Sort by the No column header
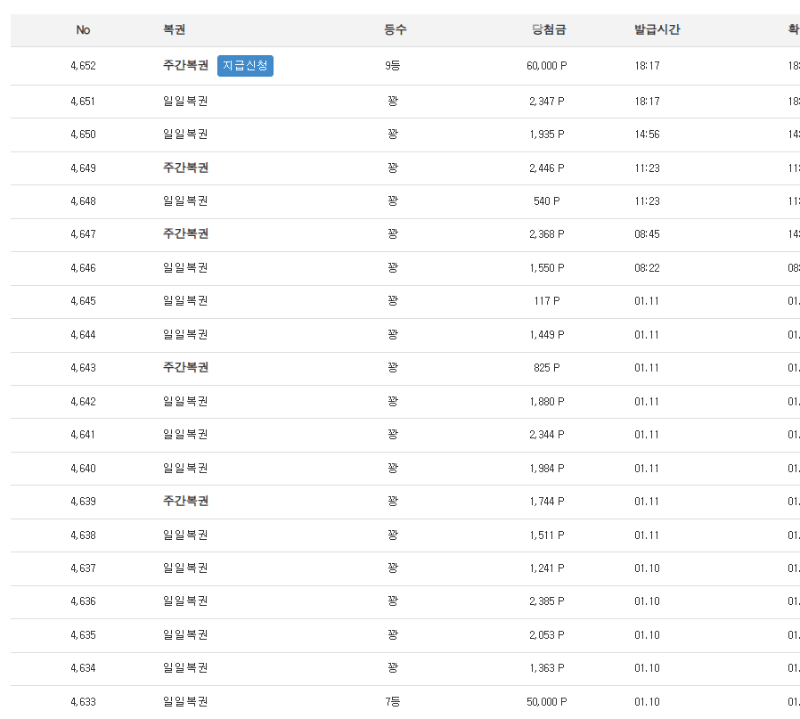This screenshot has width=800, height=719. click(x=83, y=30)
